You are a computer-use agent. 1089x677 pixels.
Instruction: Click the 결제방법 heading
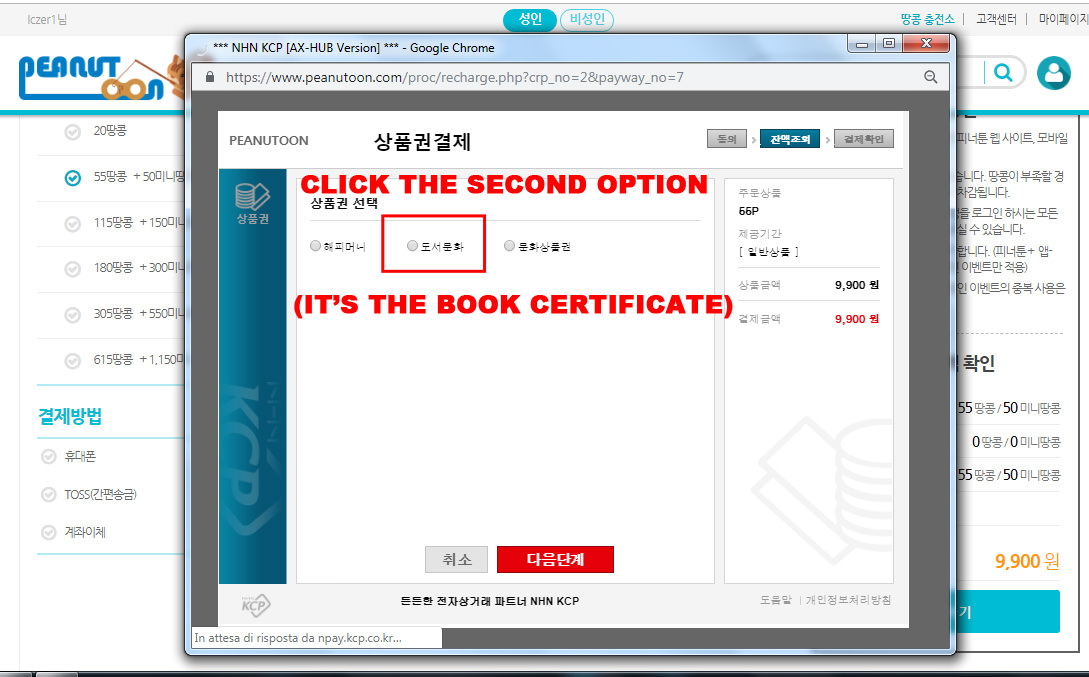[70, 416]
